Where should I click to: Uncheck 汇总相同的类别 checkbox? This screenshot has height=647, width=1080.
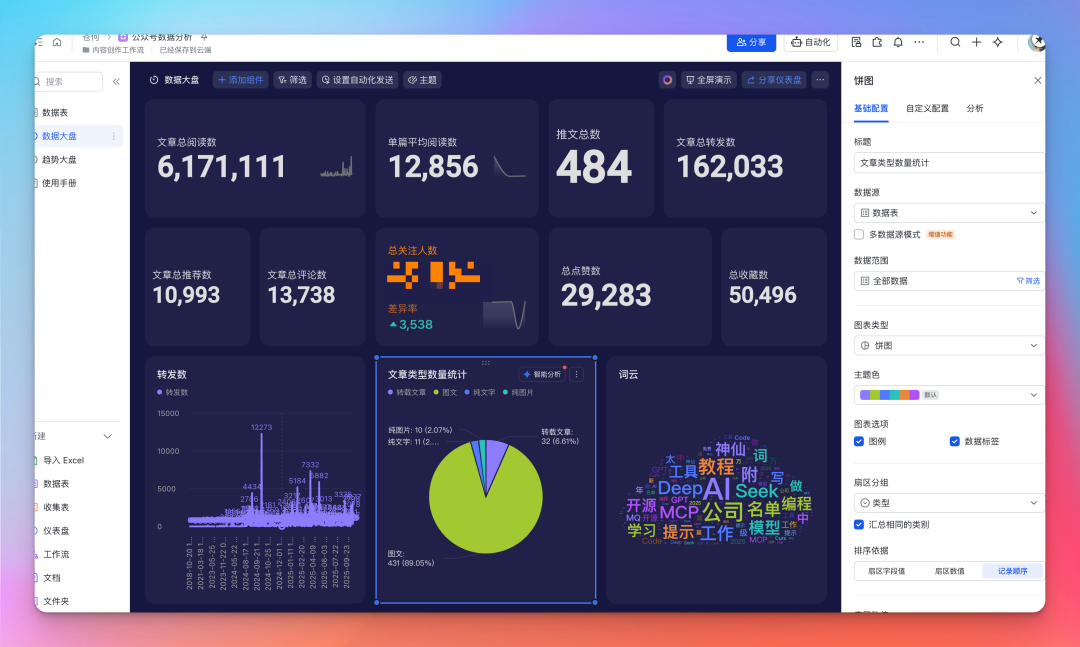[x=859, y=524]
